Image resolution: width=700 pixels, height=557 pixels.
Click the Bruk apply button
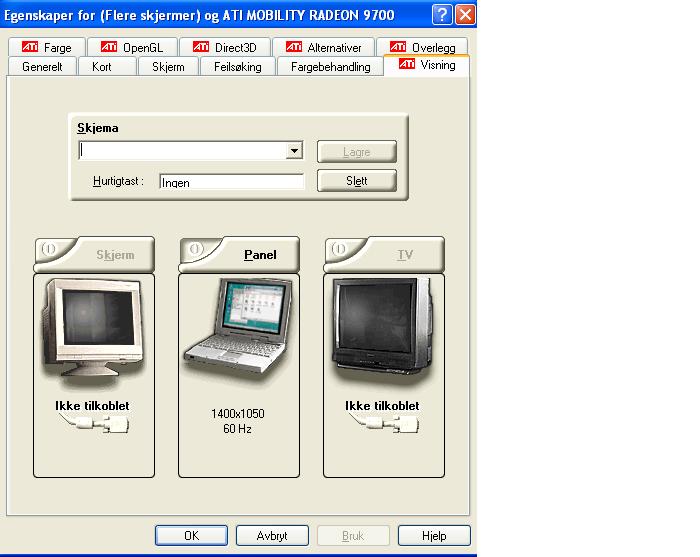click(x=353, y=535)
